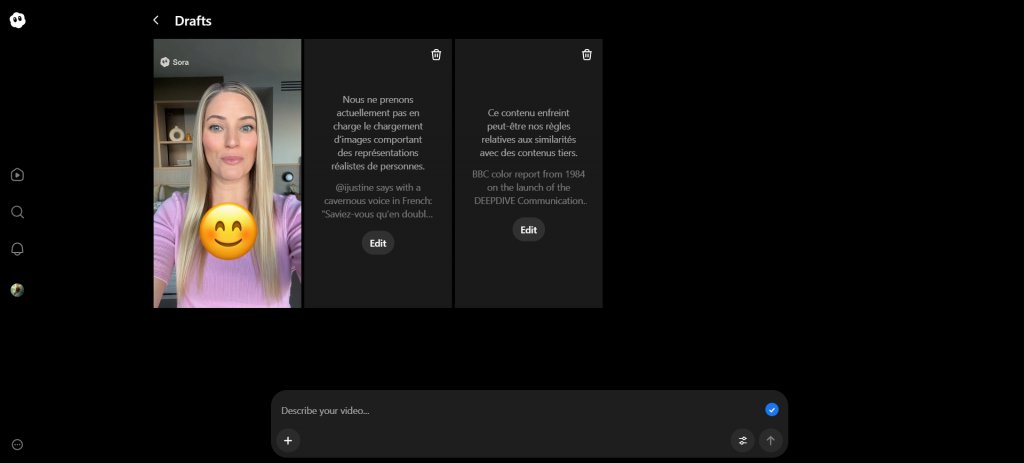Open the video feed from the sidebar
The width and height of the screenshot is (1024, 463).
click(17, 175)
